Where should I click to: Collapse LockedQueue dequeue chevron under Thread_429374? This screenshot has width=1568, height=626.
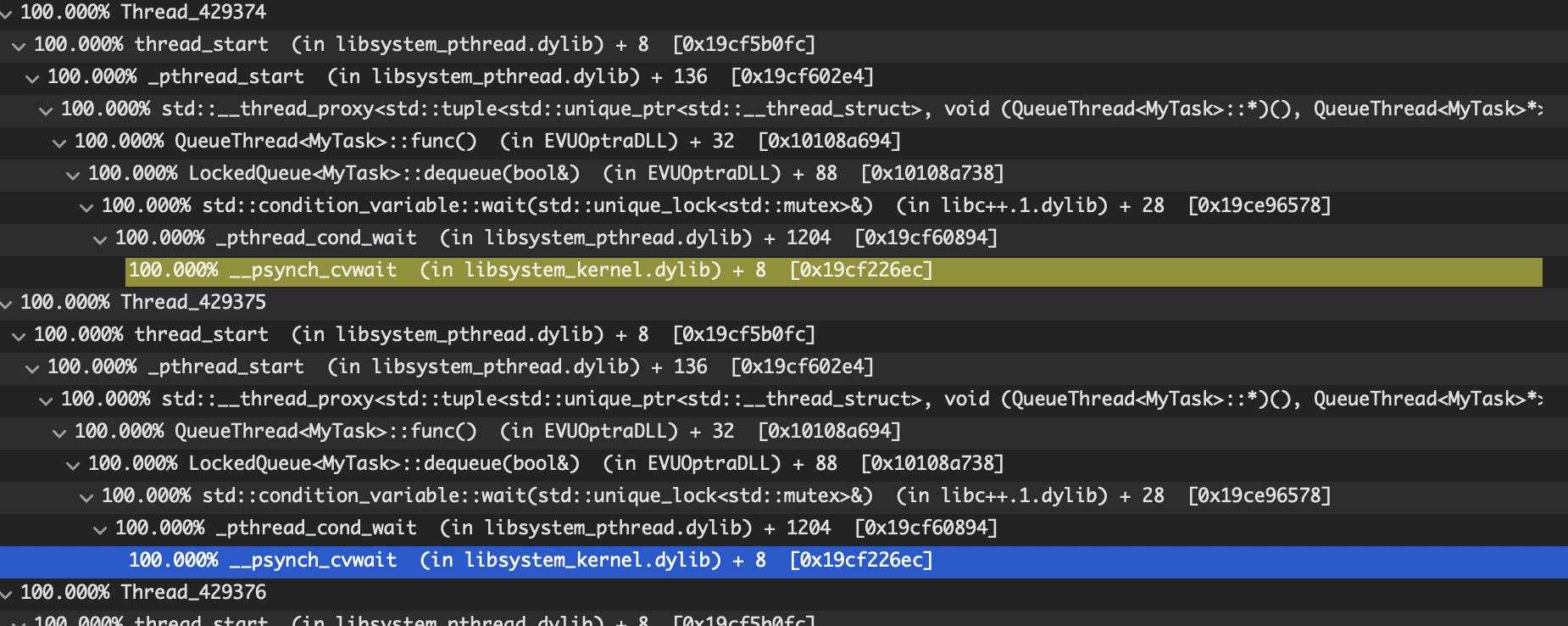pos(73,176)
